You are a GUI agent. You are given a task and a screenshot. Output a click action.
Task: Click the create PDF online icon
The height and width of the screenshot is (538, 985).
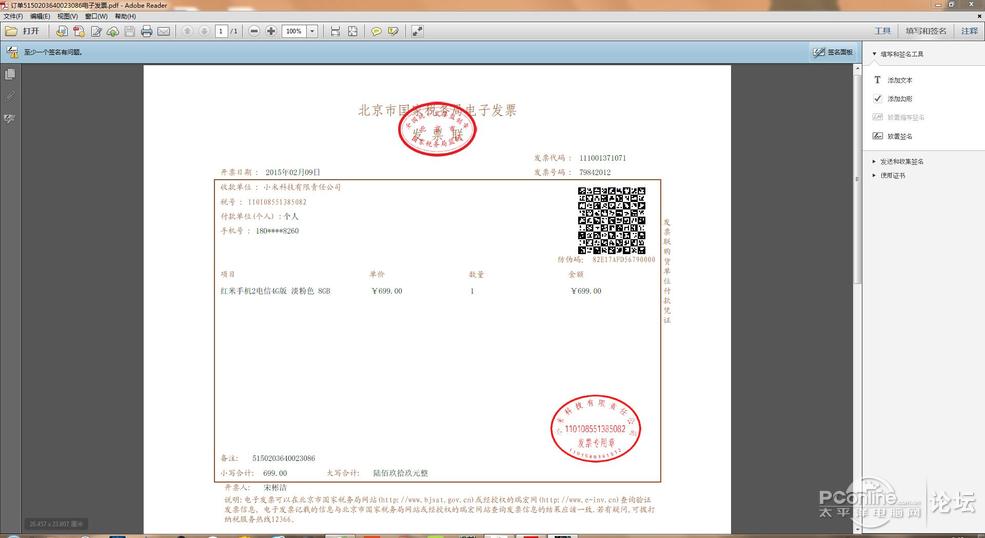(x=62, y=31)
